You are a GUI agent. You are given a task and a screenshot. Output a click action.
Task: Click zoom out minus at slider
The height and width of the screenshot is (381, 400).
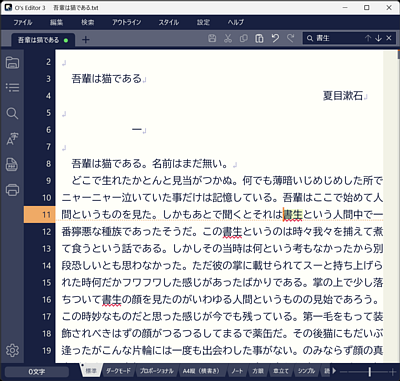(342, 371)
